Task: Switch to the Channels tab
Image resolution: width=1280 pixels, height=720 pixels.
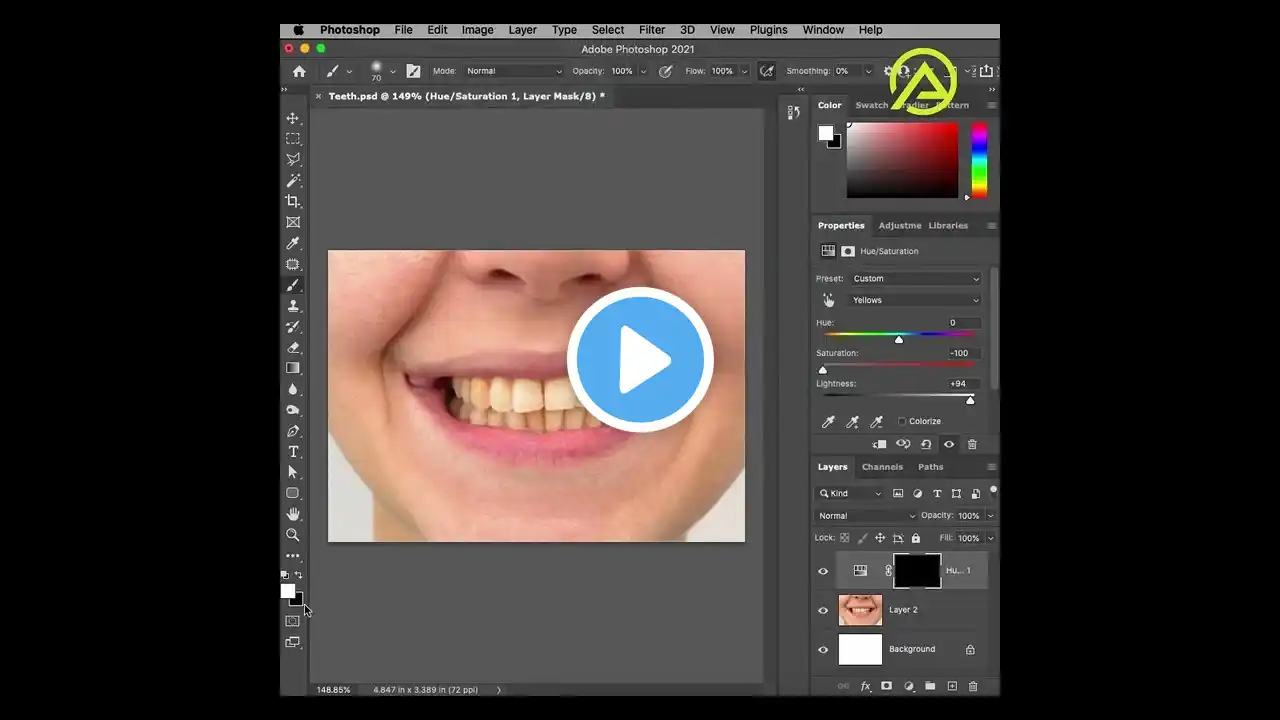Action: (882, 466)
